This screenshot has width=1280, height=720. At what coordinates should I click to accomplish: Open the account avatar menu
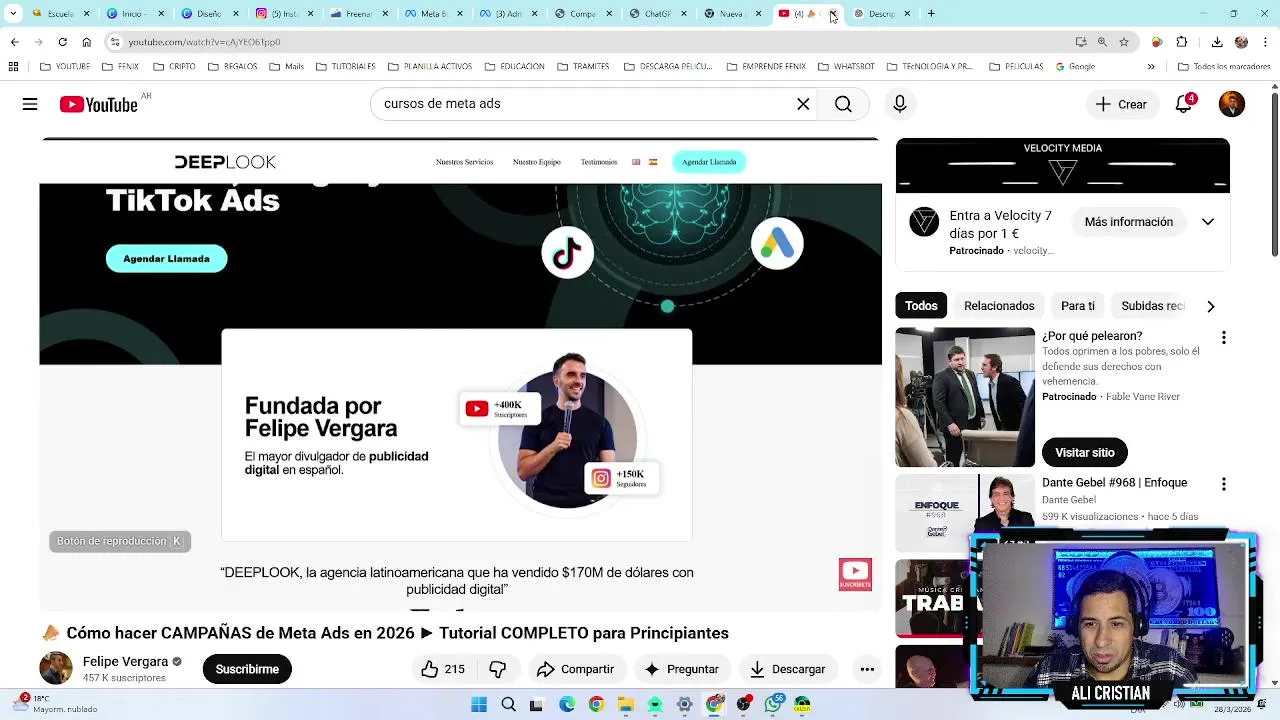pyautogui.click(x=1232, y=104)
